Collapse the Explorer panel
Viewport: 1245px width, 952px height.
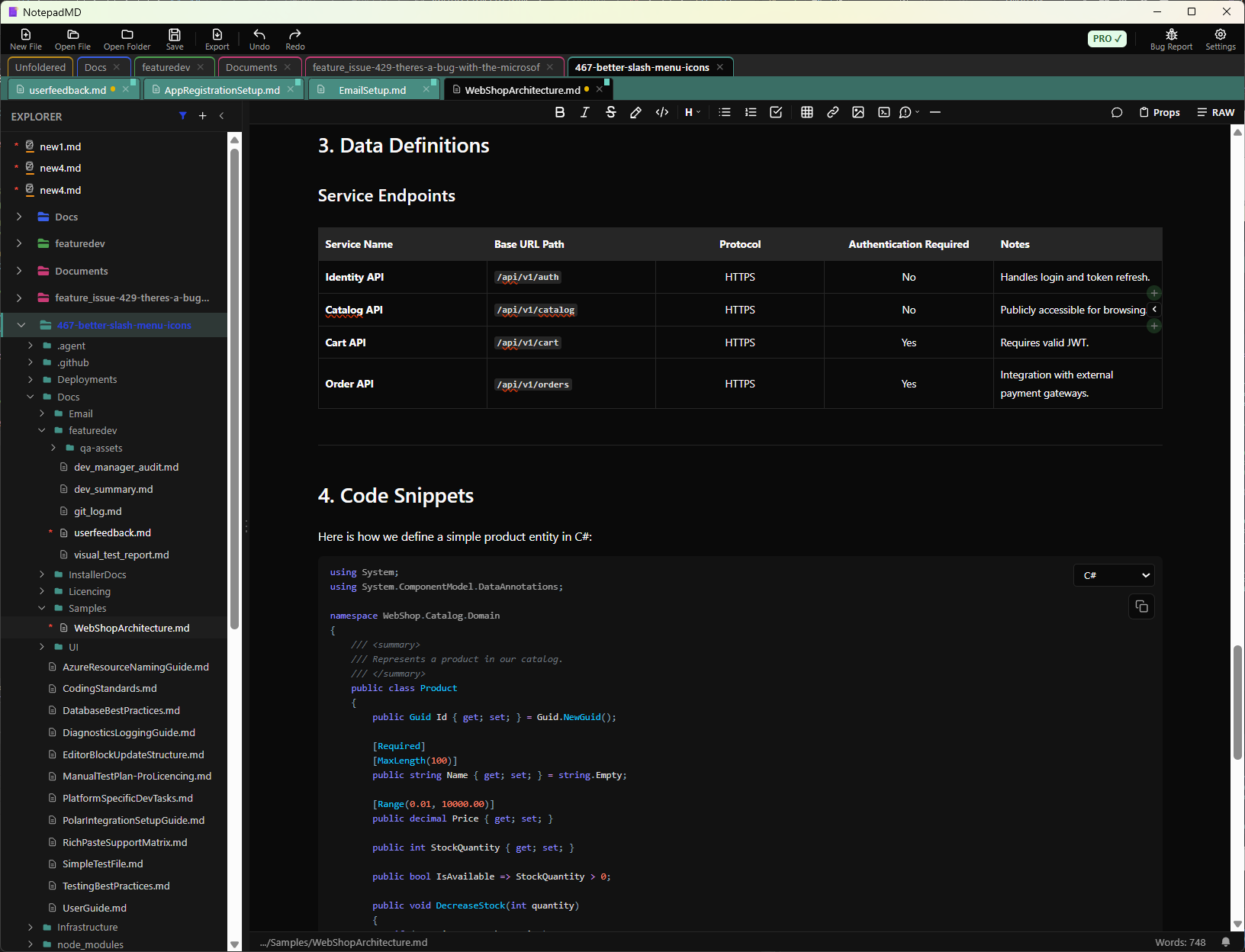(222, 116)
